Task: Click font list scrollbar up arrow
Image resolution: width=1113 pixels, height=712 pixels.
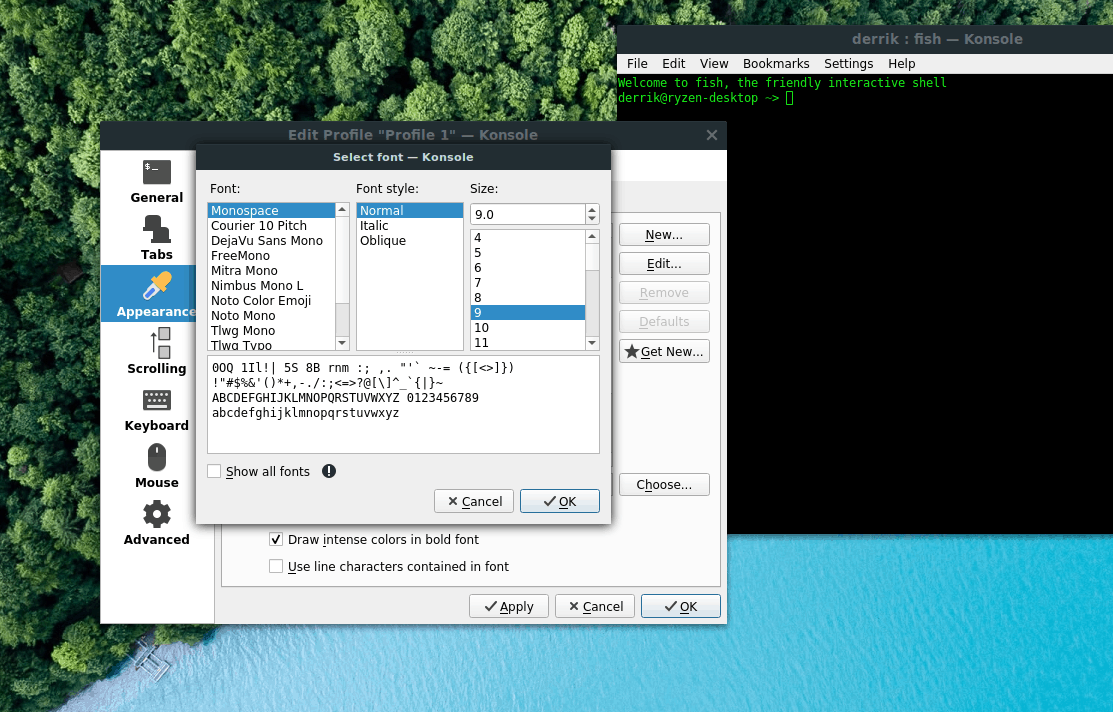Action: click(x=342, y=209)
